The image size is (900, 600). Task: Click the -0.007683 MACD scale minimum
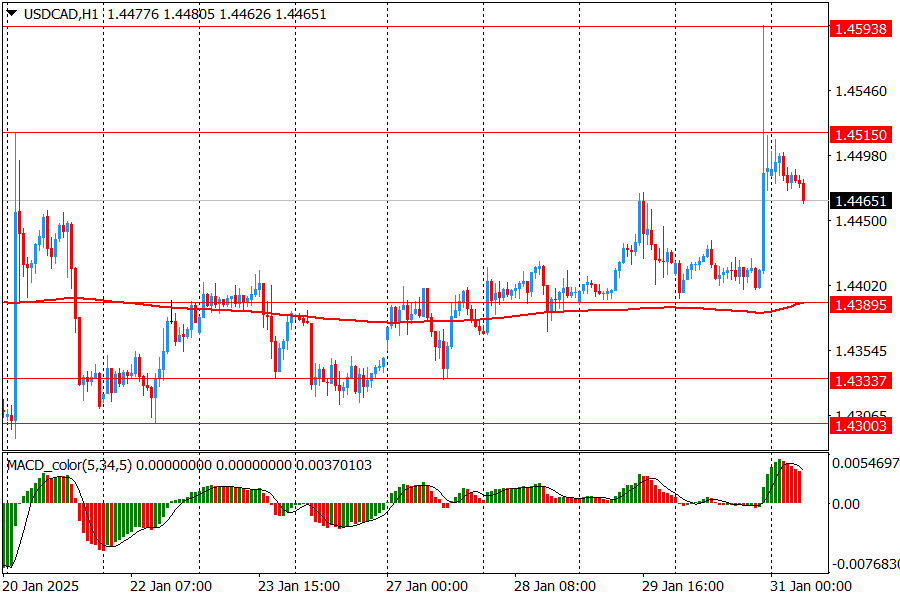(x=865, y=564)
